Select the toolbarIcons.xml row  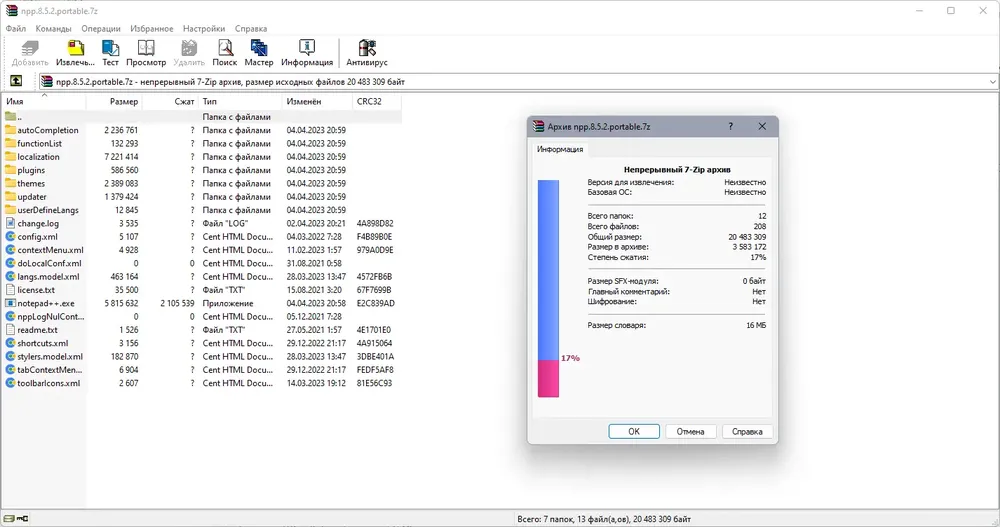202,383
